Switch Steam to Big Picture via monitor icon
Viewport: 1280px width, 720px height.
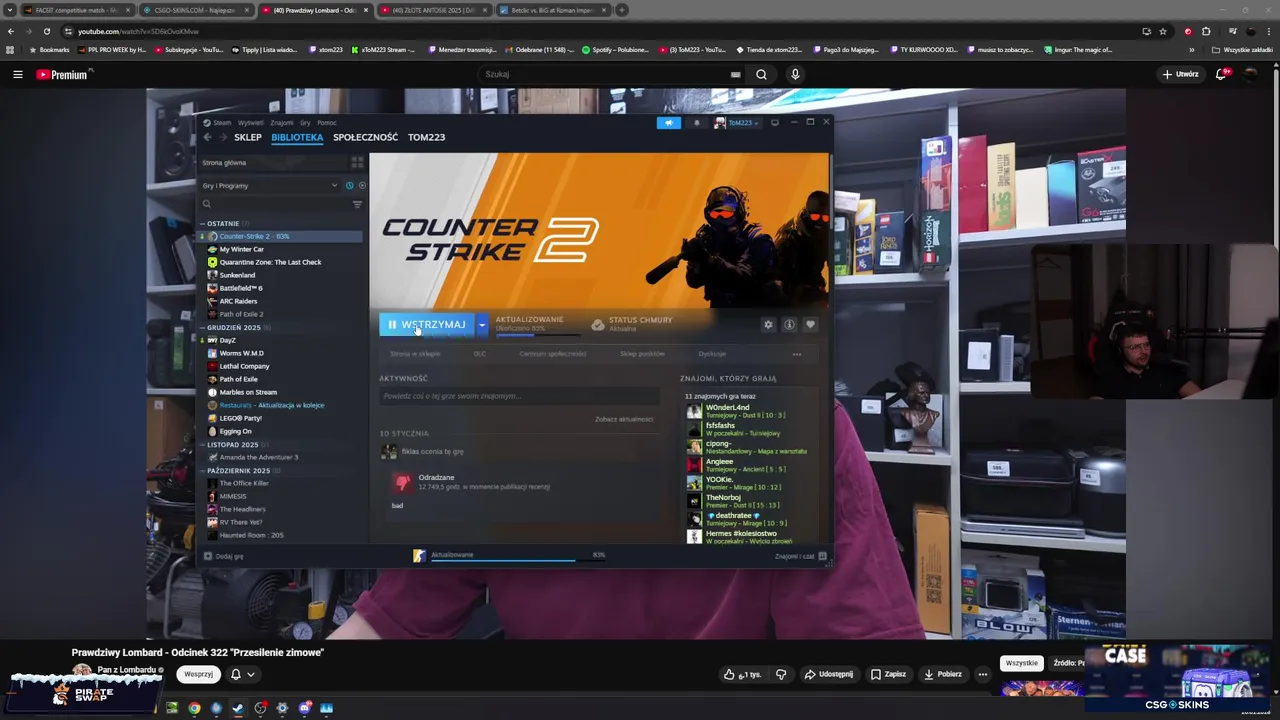(775, 123)
